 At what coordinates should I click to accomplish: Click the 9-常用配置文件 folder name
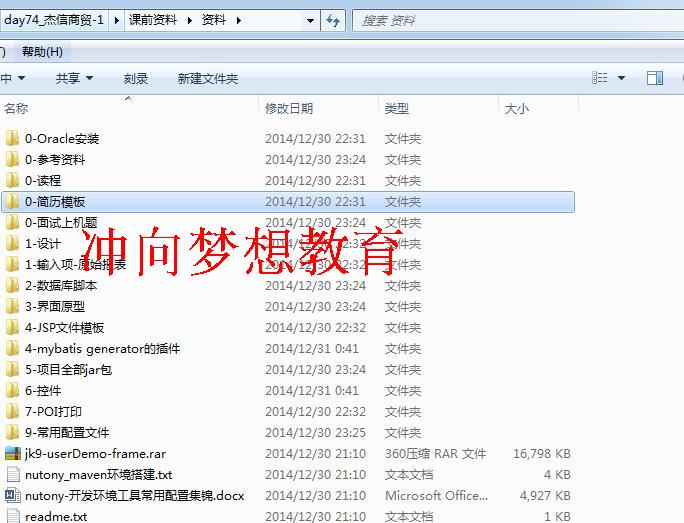[67, 432]
